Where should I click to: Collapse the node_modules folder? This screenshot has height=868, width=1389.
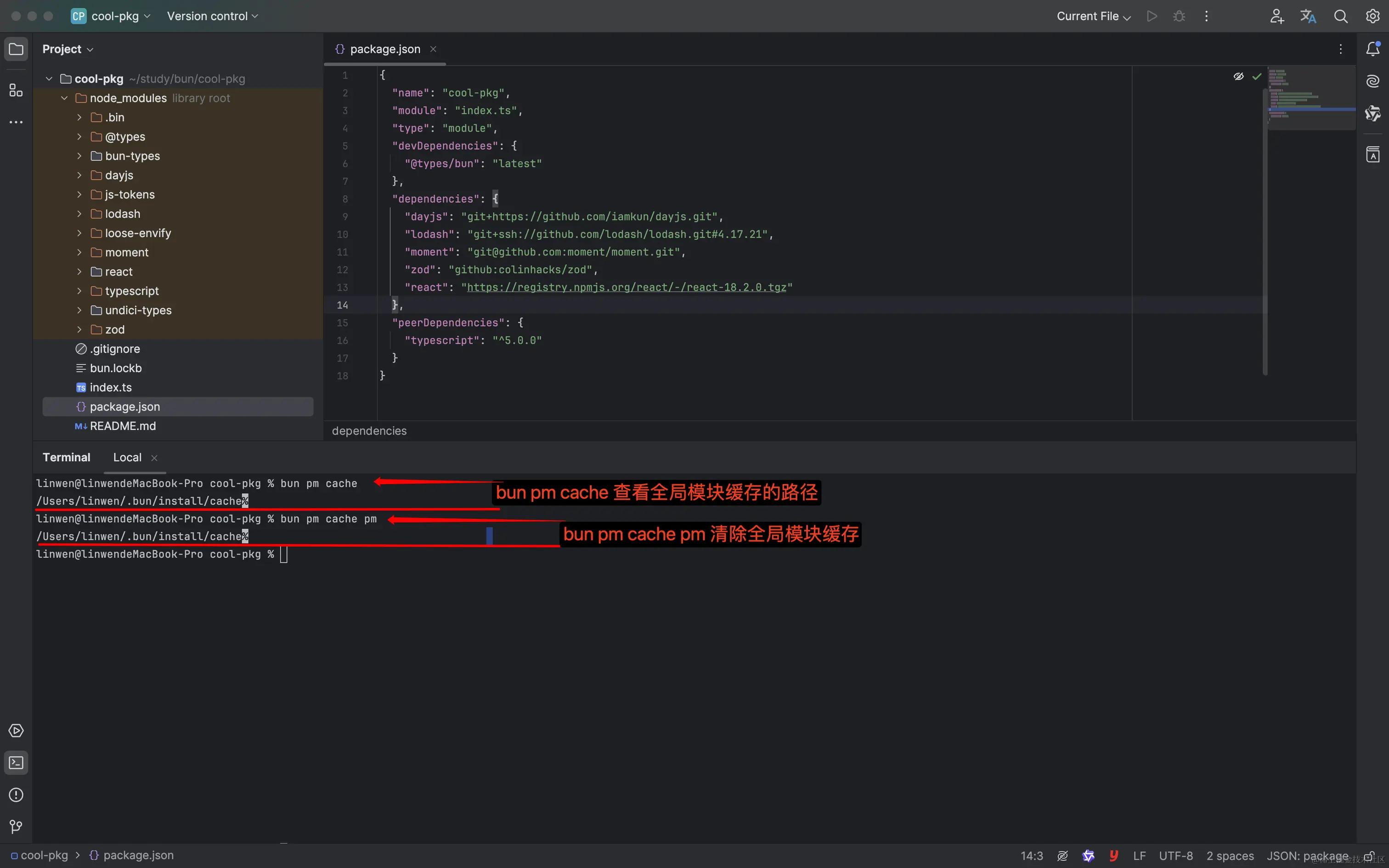point(64,98)
